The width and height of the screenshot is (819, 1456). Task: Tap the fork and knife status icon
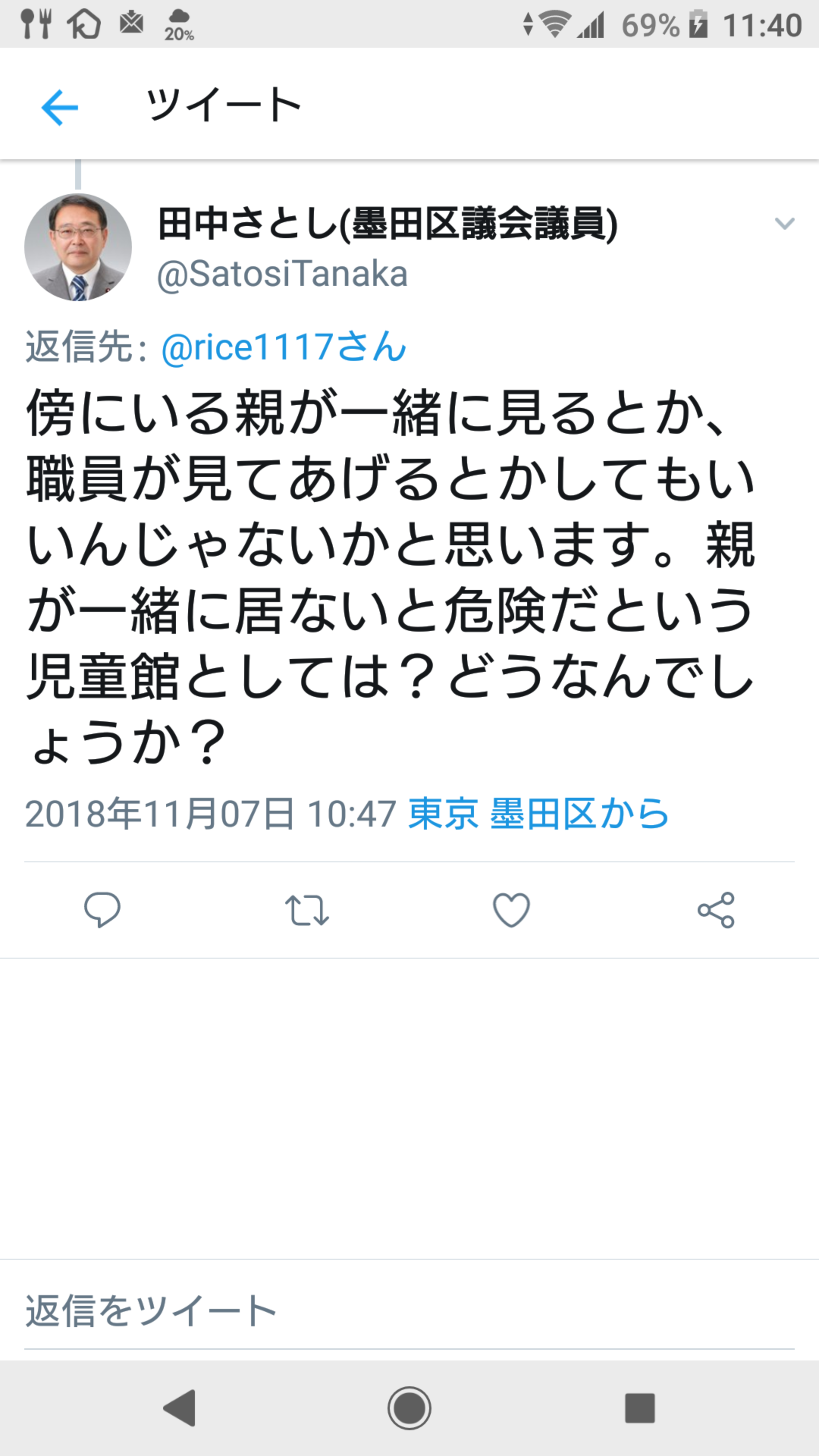tap(36, 24)
